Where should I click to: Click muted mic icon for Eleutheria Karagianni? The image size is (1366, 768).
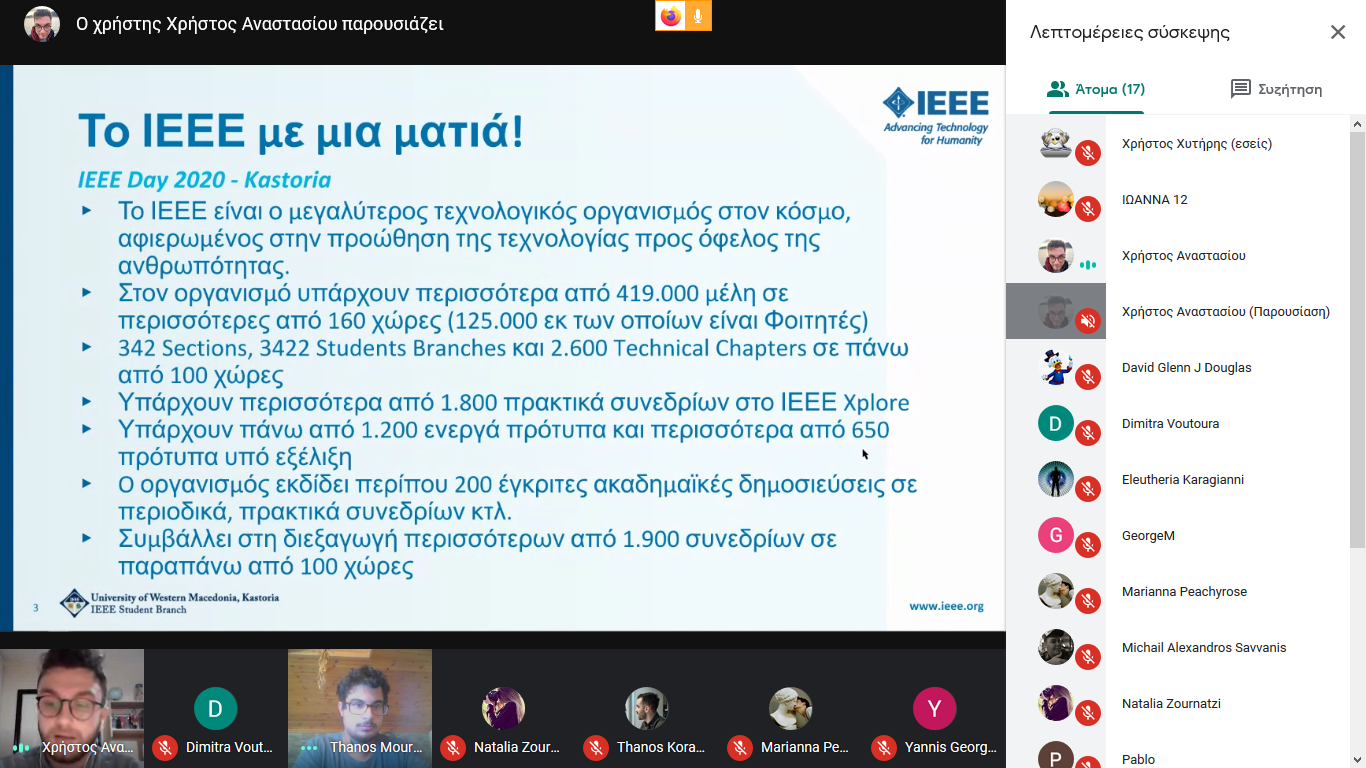[x=1088, y=489]
